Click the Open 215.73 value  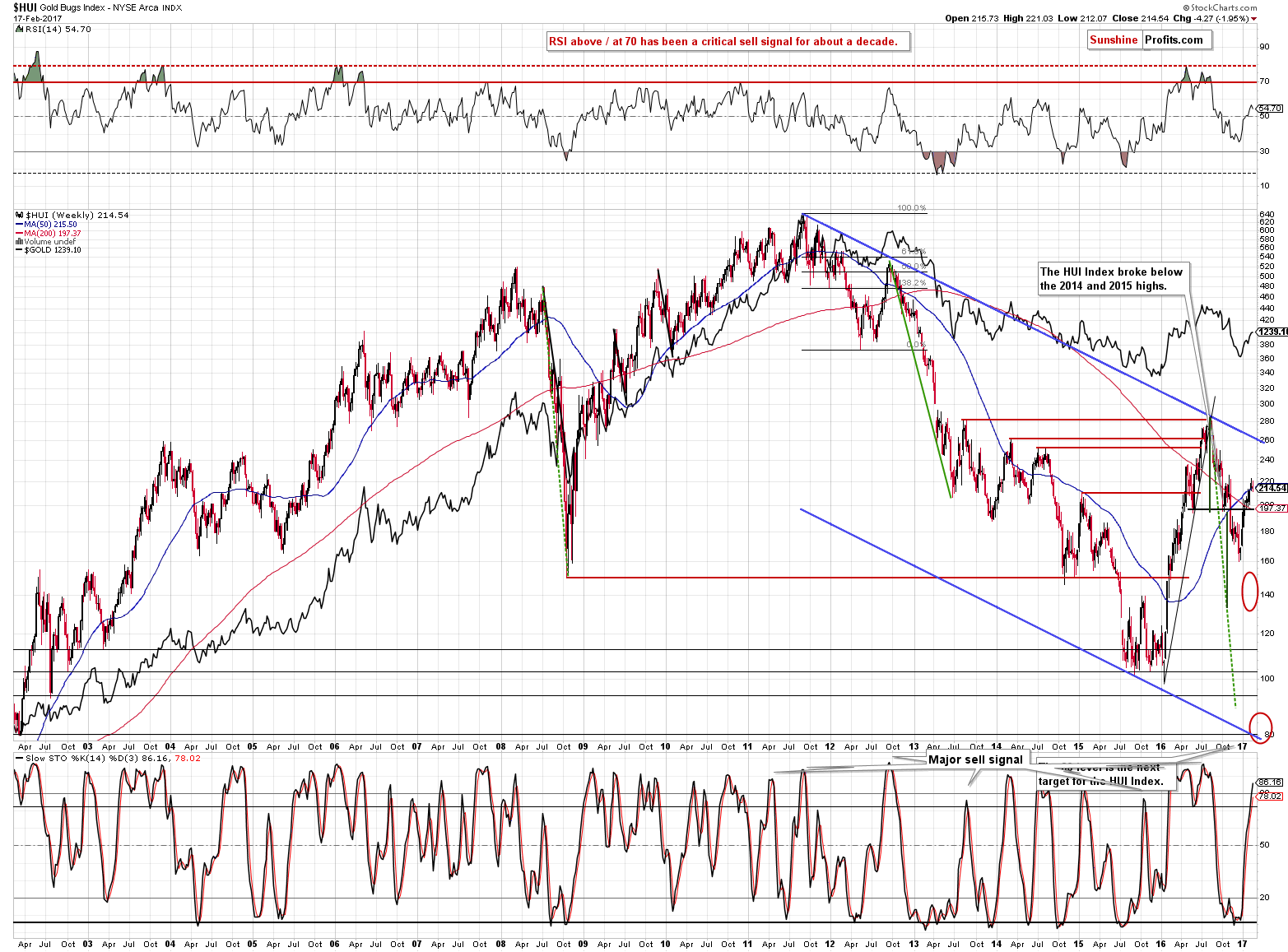pos(972,18)
